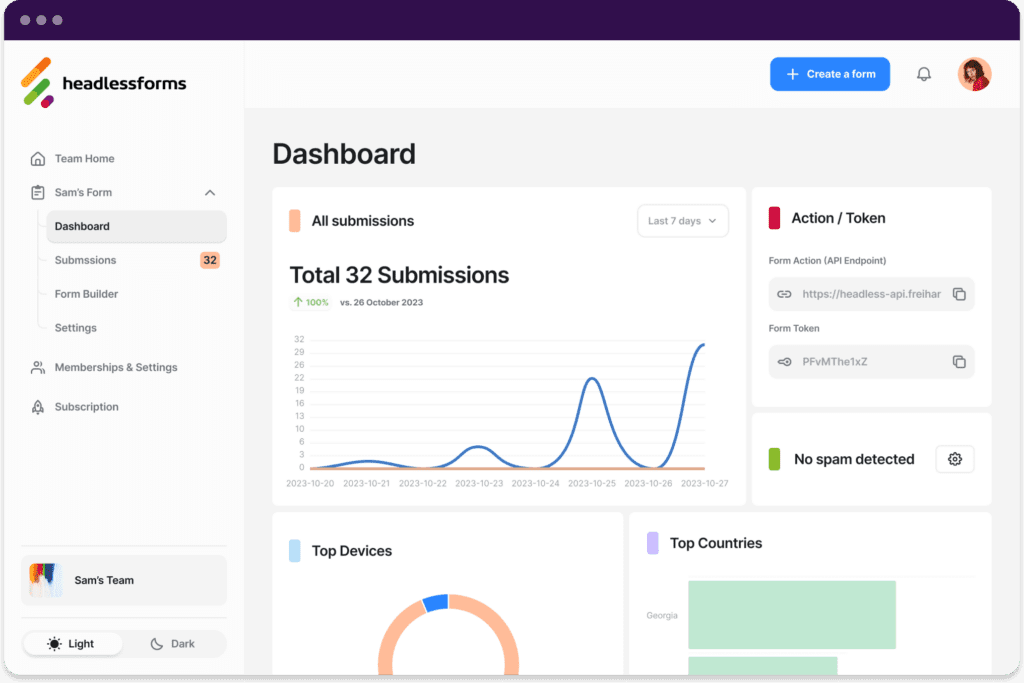Switch to Light theme mode
This screenshot has width=1024, height=683.
[72, 644]
